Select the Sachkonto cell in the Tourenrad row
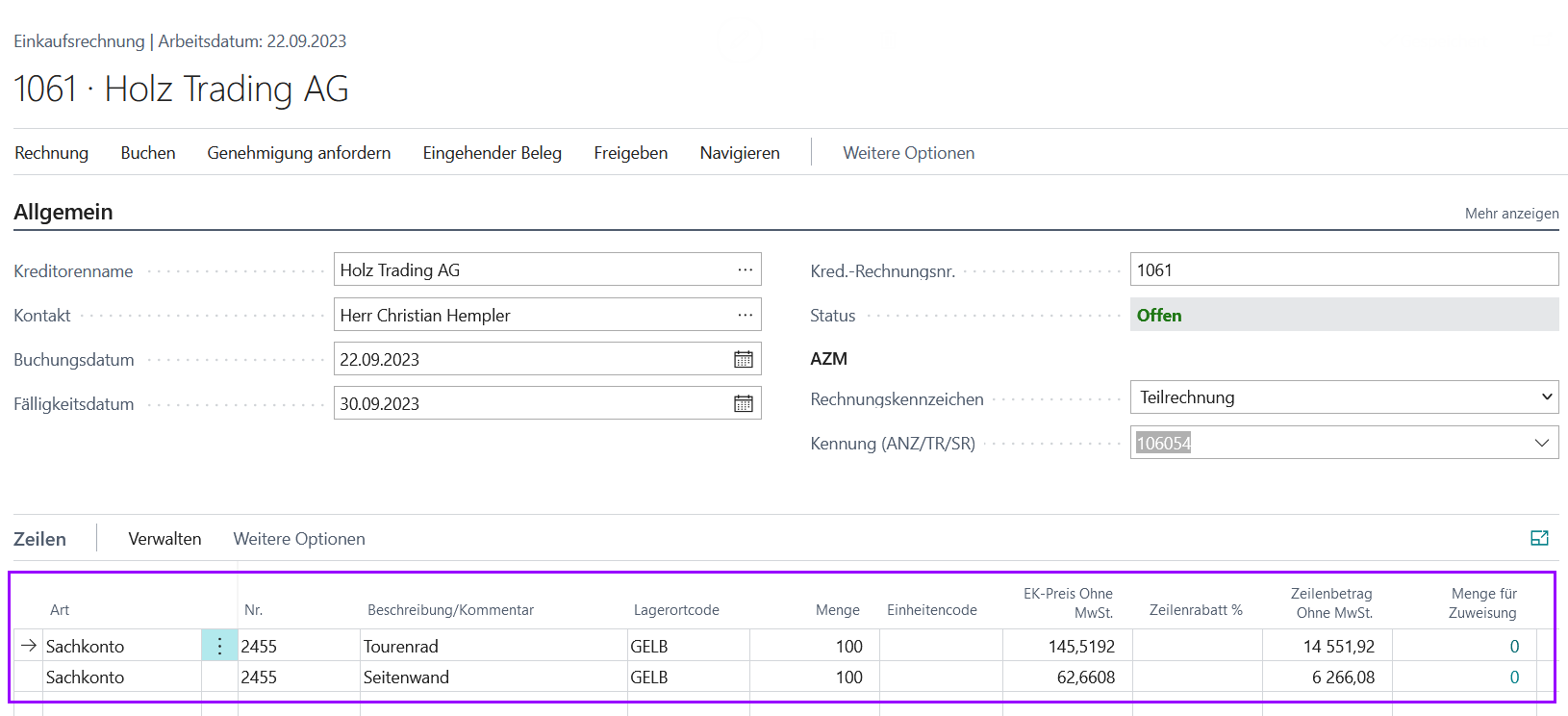Viewport: 1568px width, 716px height. (x=122, y=646)
